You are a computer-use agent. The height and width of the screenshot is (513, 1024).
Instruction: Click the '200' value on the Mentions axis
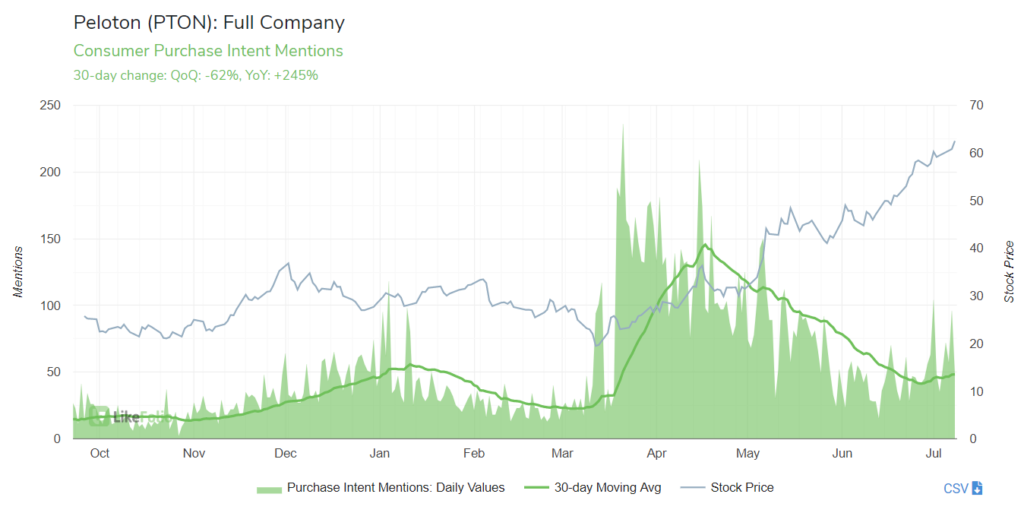[50, 172]
